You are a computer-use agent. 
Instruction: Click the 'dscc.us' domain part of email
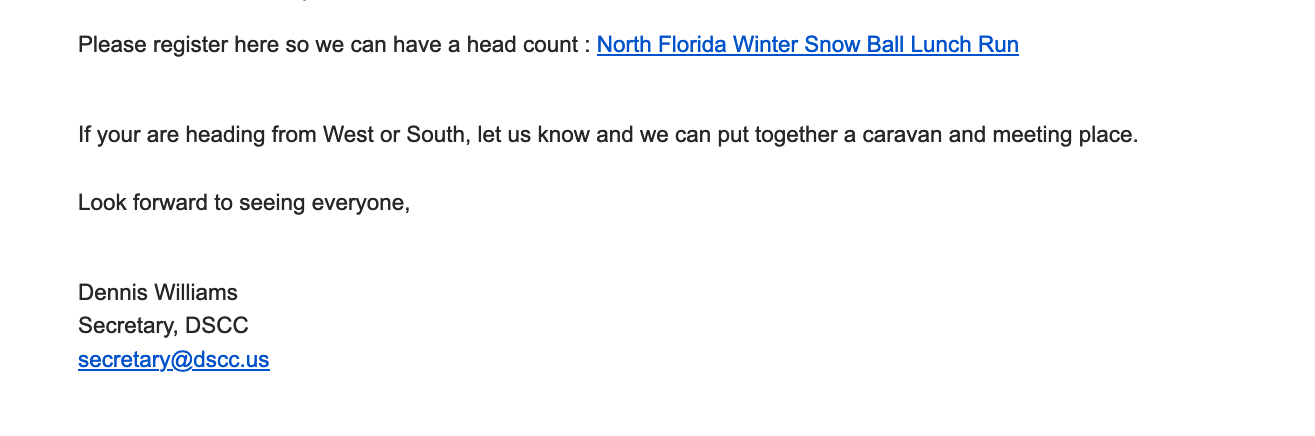pos(232,360)
